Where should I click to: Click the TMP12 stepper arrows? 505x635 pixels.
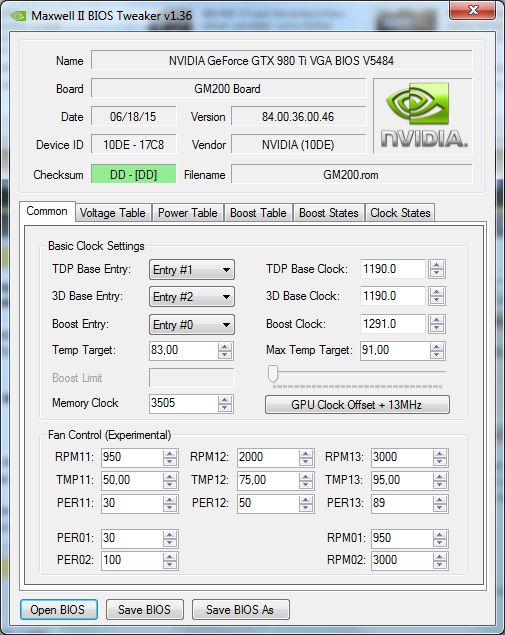coord(306,481)
